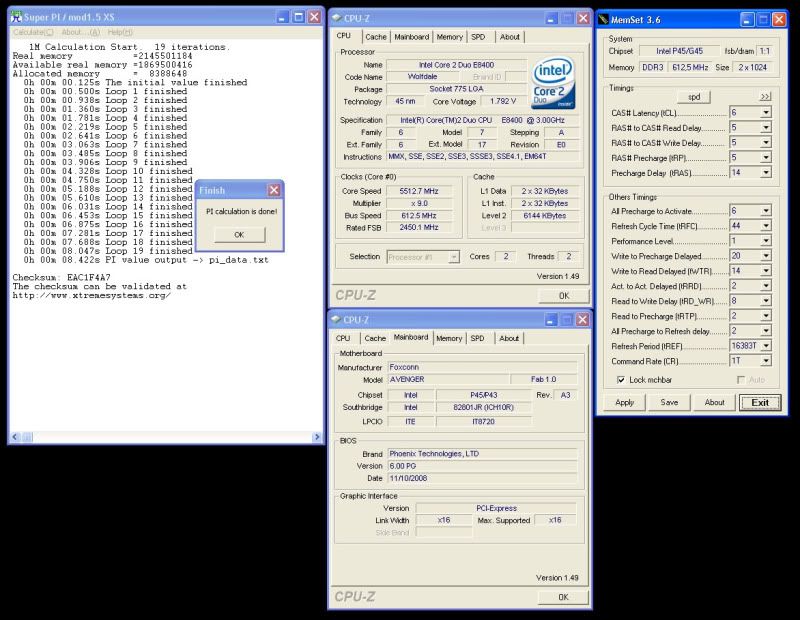Open RAS# to CAS# Write Delay dropdown
Image resolution: width=800 pixels, height=620 pixels.
tap(766, 142)
